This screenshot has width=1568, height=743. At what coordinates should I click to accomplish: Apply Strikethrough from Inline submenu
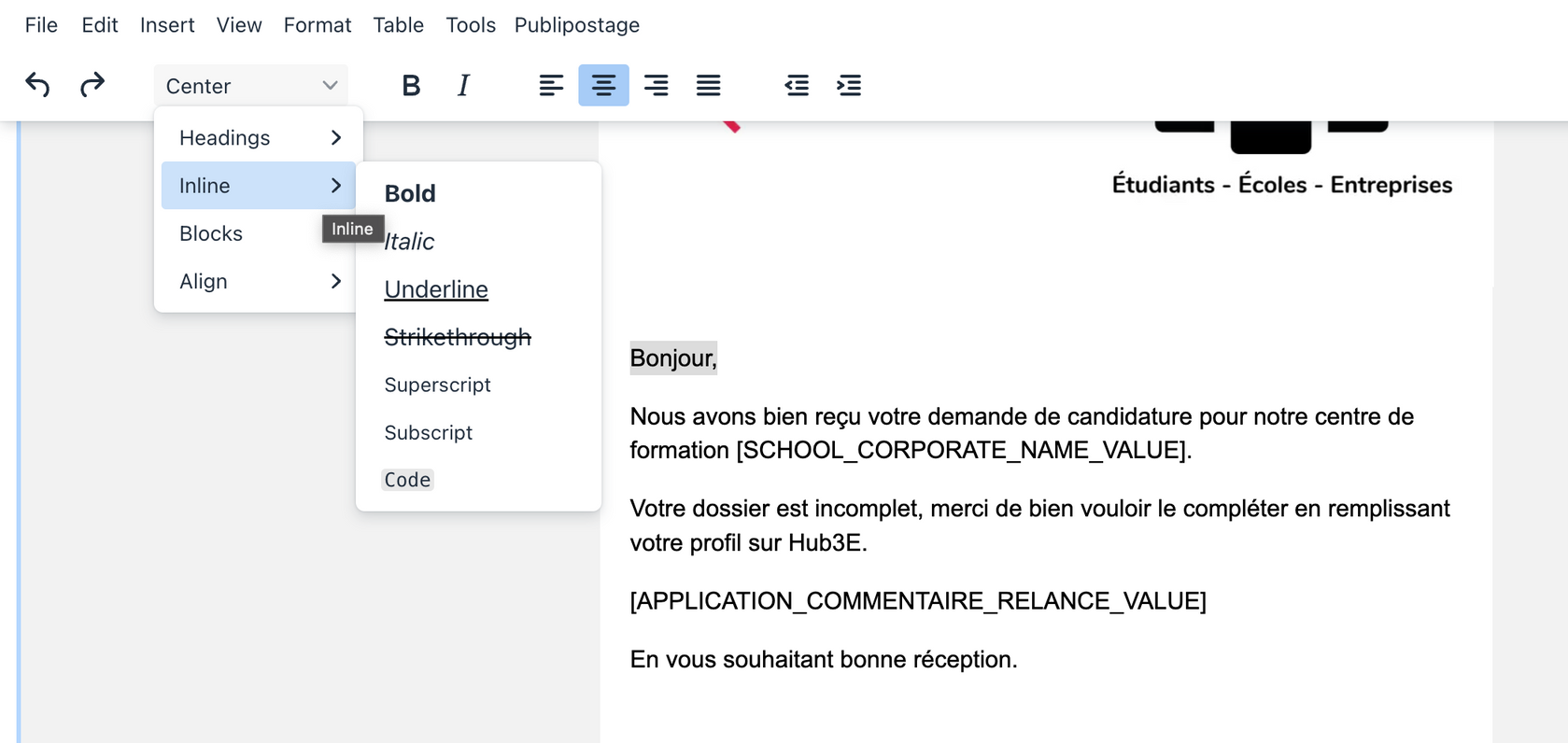pos(478,337)
